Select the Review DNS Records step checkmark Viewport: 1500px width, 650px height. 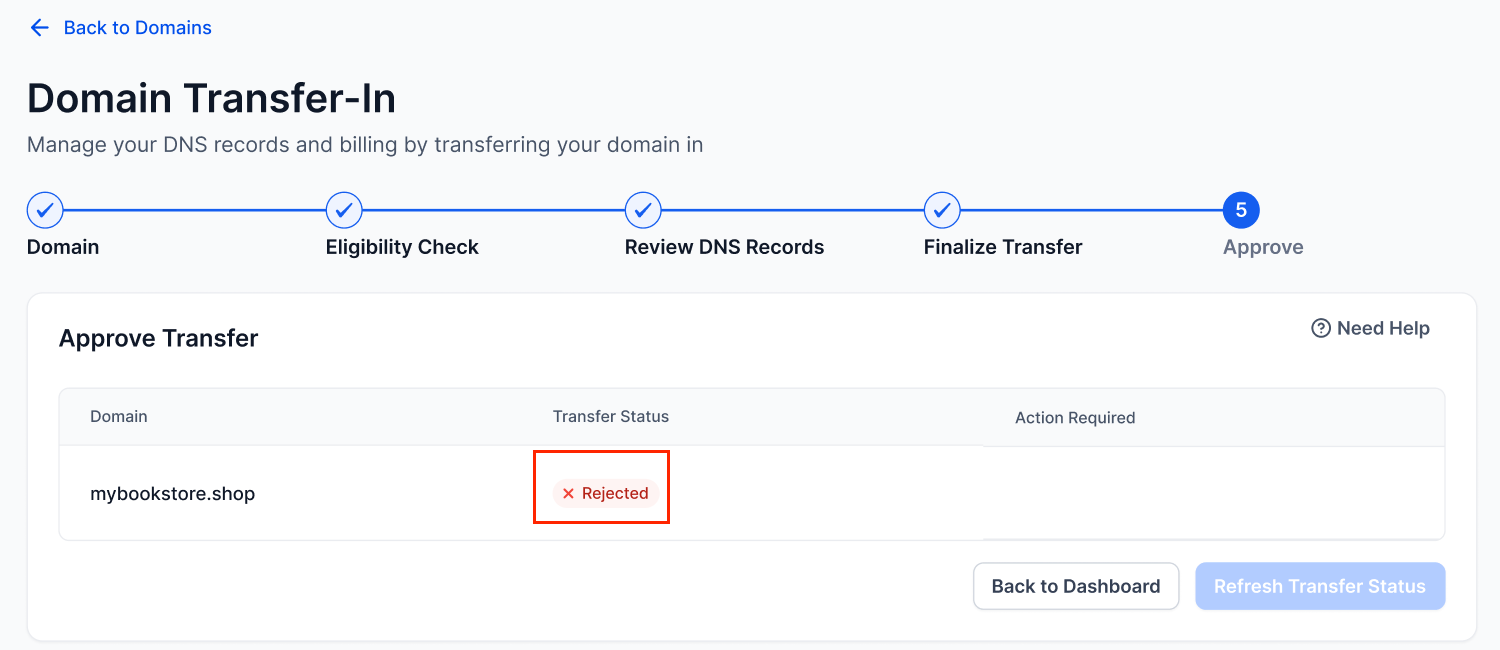(x=643, y=211)
